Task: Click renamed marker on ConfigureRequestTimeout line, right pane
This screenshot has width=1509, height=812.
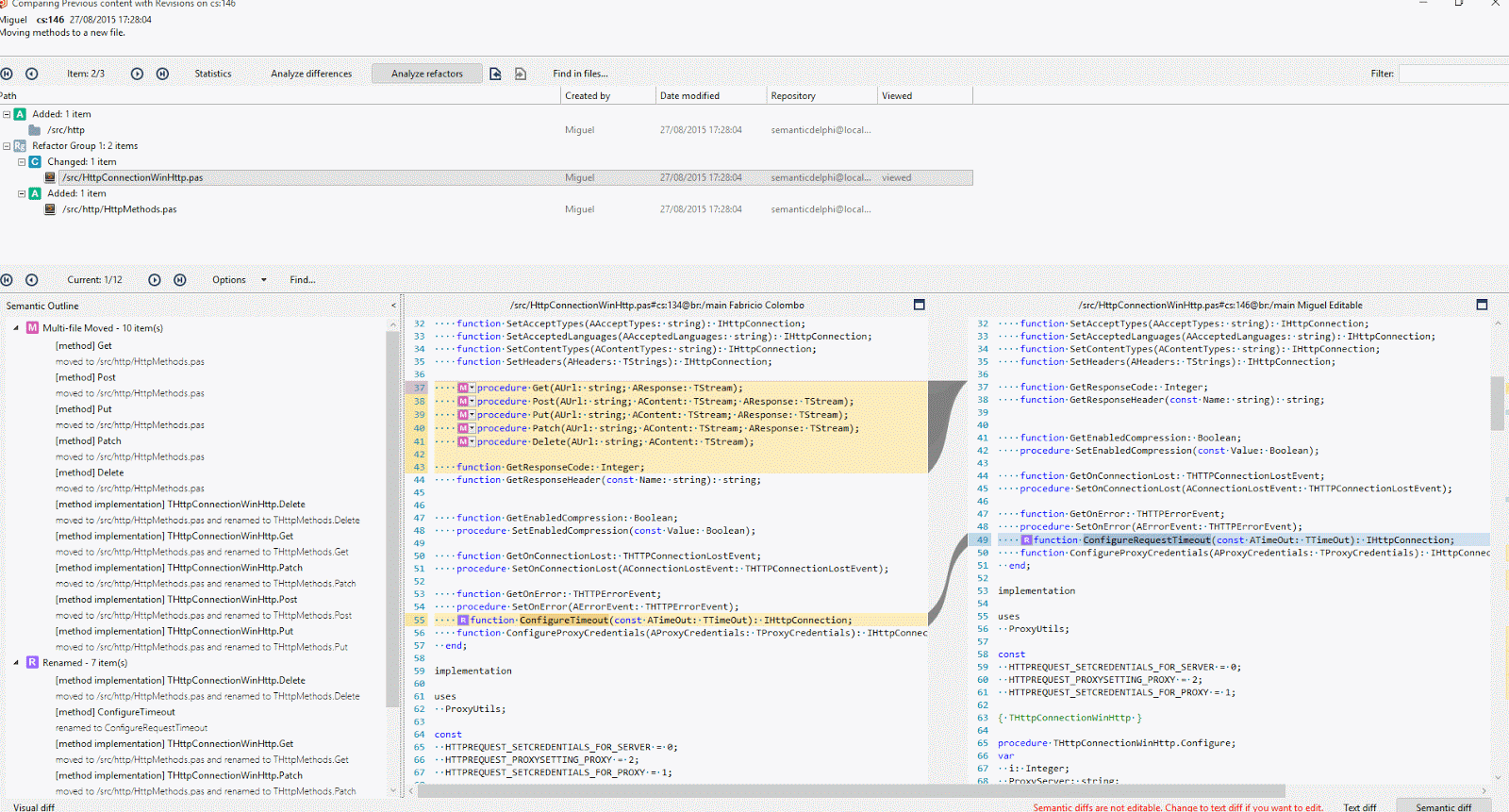Action: pyautogui.click(x=1027, y=540)
